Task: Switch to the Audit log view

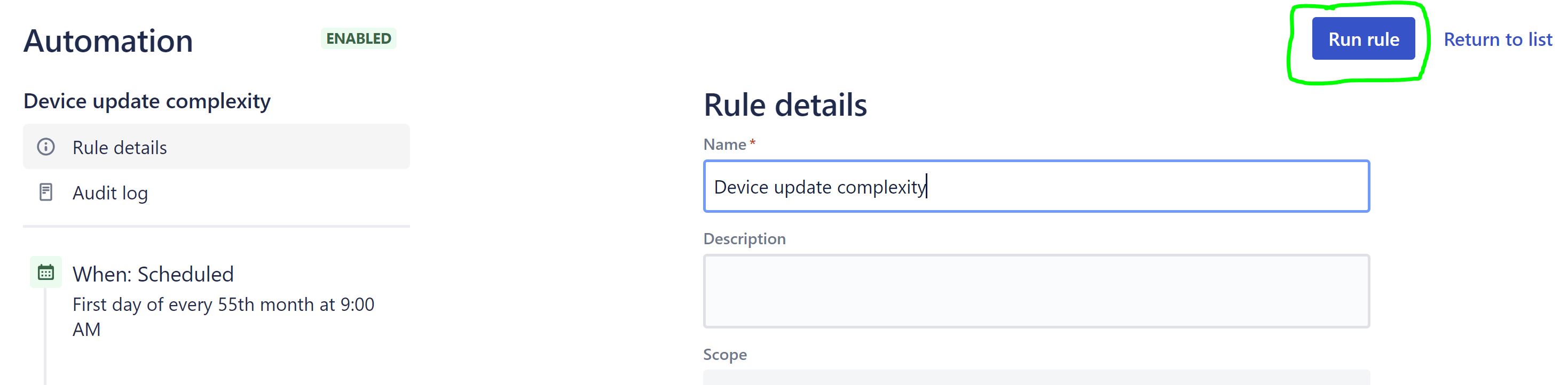Action: tap(110, 193)
